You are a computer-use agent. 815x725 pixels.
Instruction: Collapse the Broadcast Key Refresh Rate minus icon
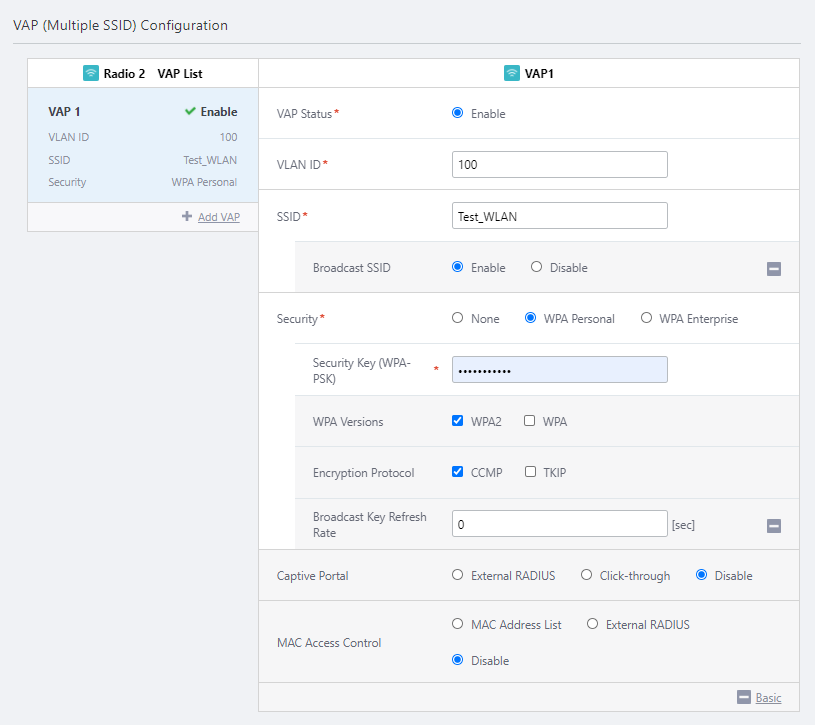(x=773, y=526)
